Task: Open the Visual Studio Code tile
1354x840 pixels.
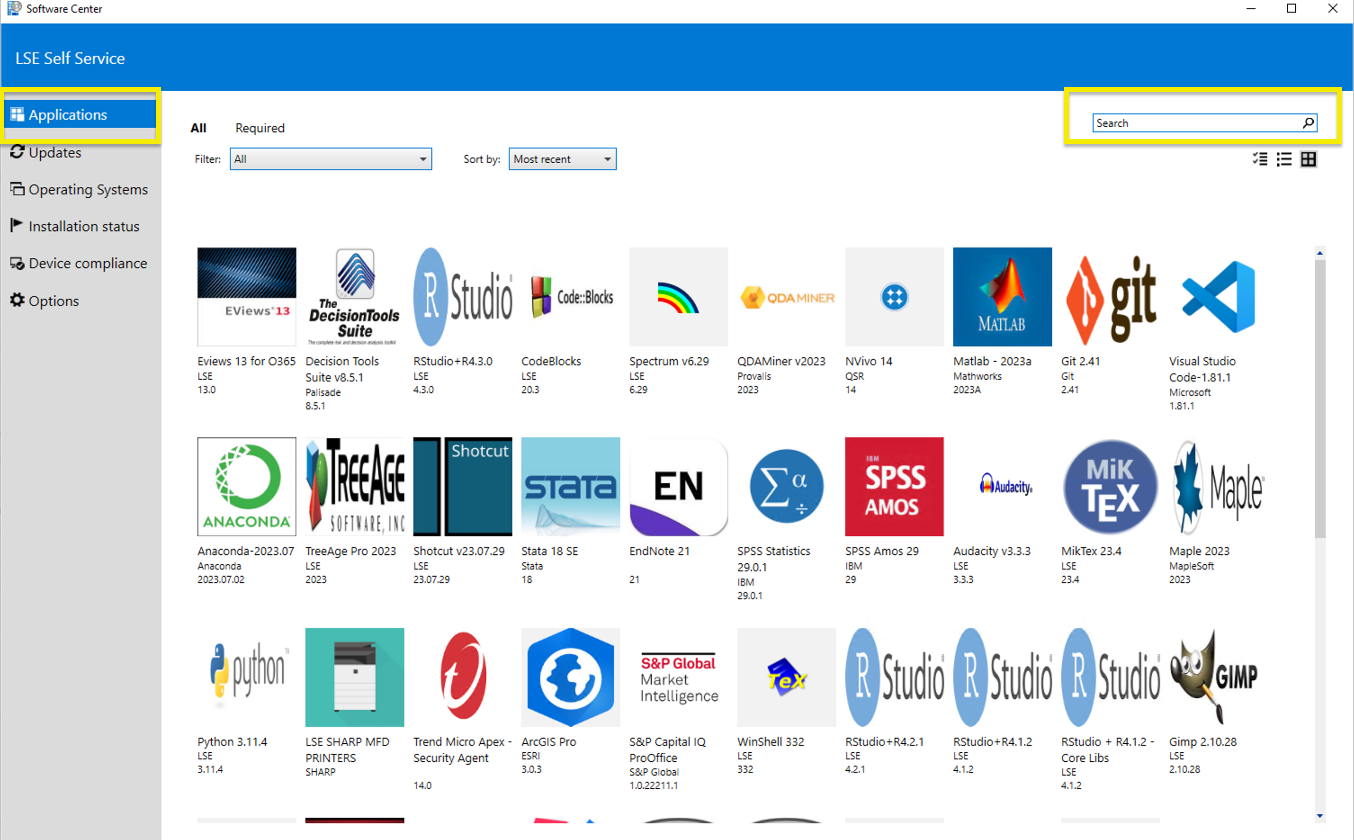Action: click(x=1218, y=297)
